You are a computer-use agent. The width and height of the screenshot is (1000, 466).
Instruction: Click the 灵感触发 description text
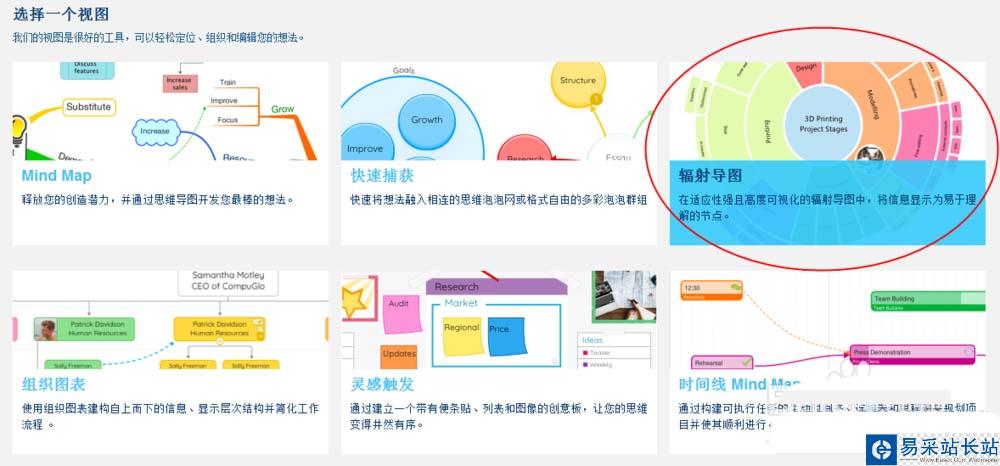click(497, 416)
